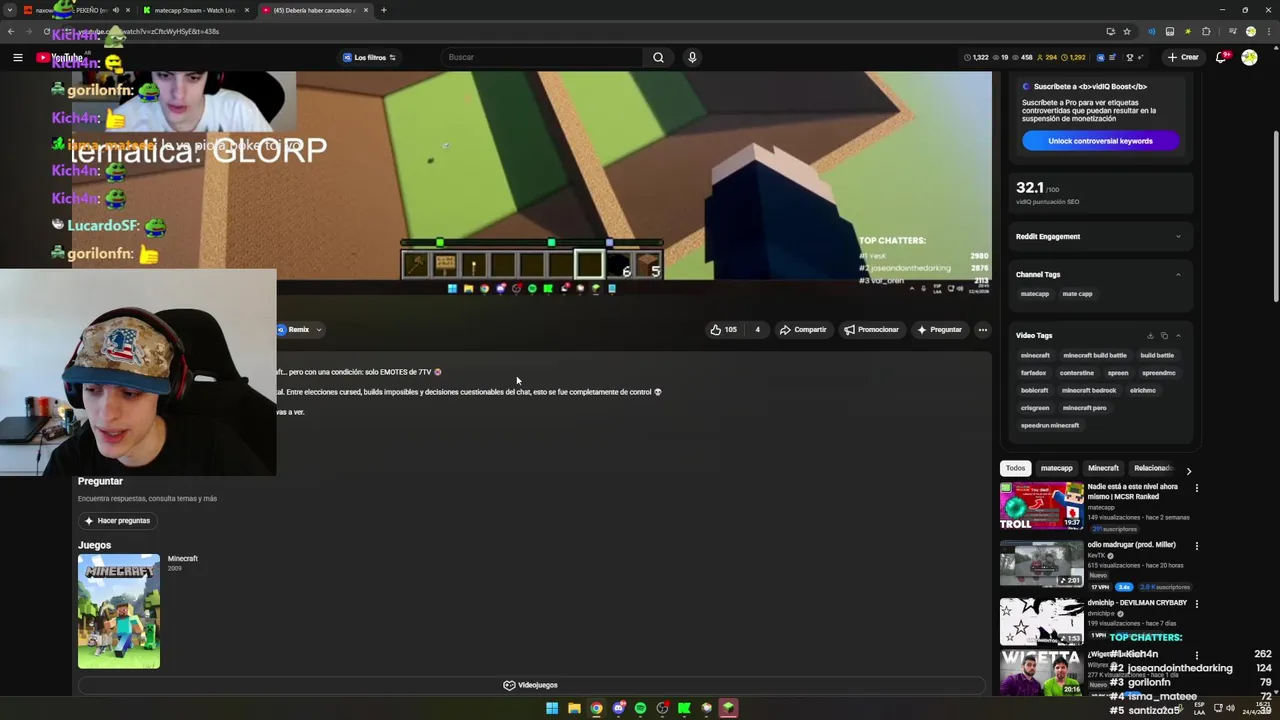
Task: Focus the Buscar search field
Action: click(x=540, y=57)
